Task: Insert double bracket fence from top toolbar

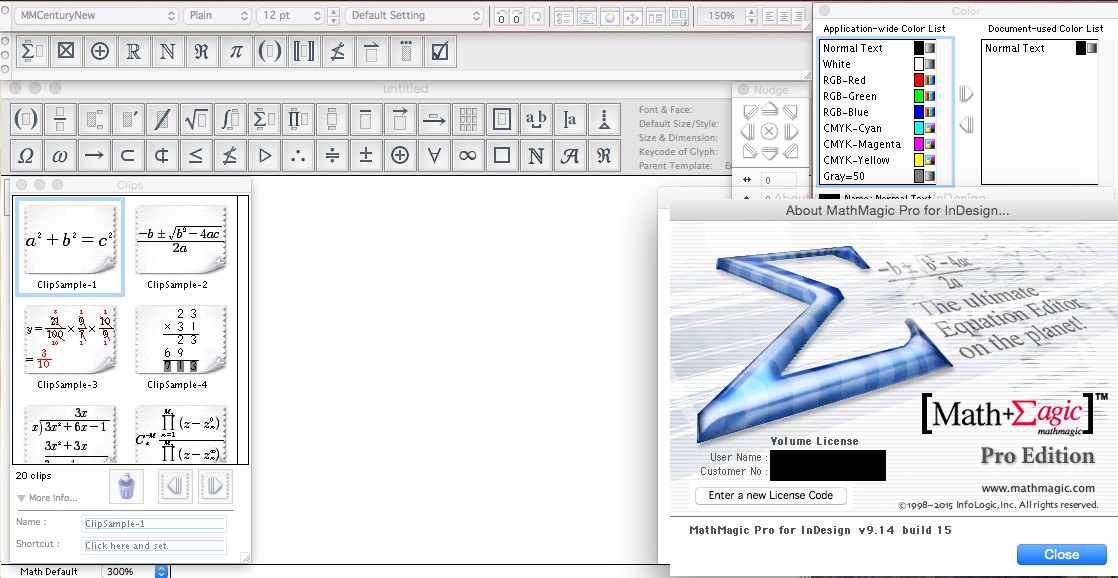Action: [304, 51]
